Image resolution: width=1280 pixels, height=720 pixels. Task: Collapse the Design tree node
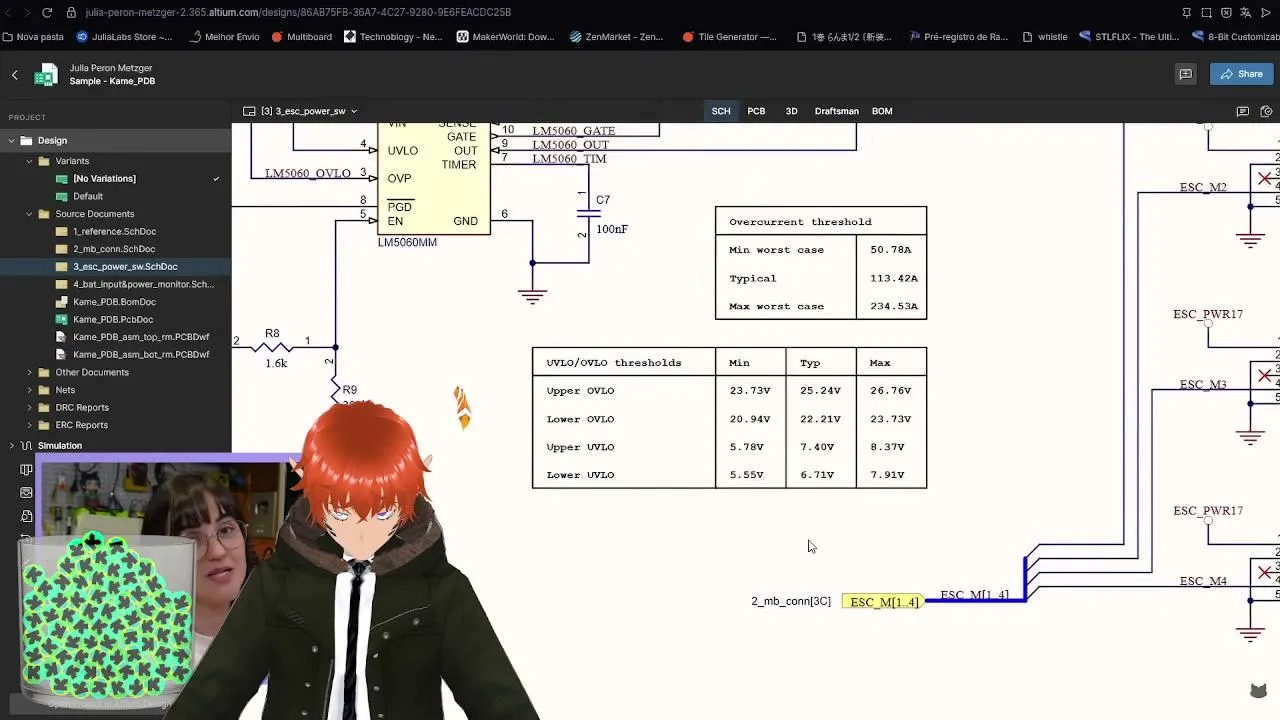click(12, 141)
